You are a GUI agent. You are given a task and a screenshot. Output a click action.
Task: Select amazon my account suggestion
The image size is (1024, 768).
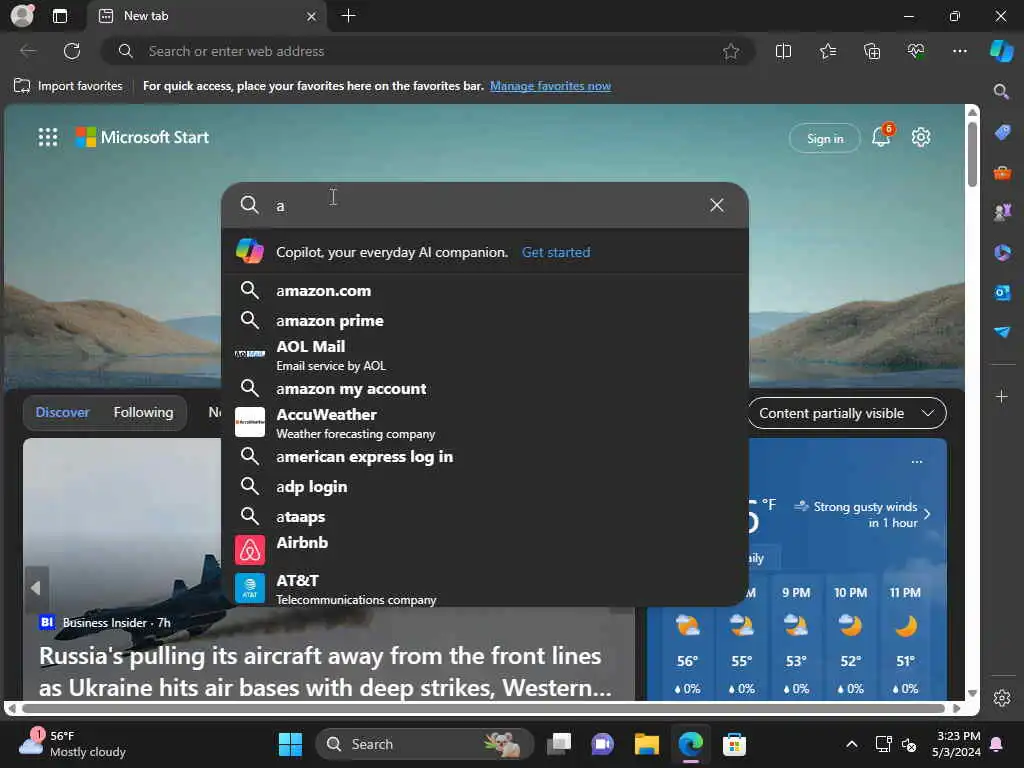click(485, 389)
